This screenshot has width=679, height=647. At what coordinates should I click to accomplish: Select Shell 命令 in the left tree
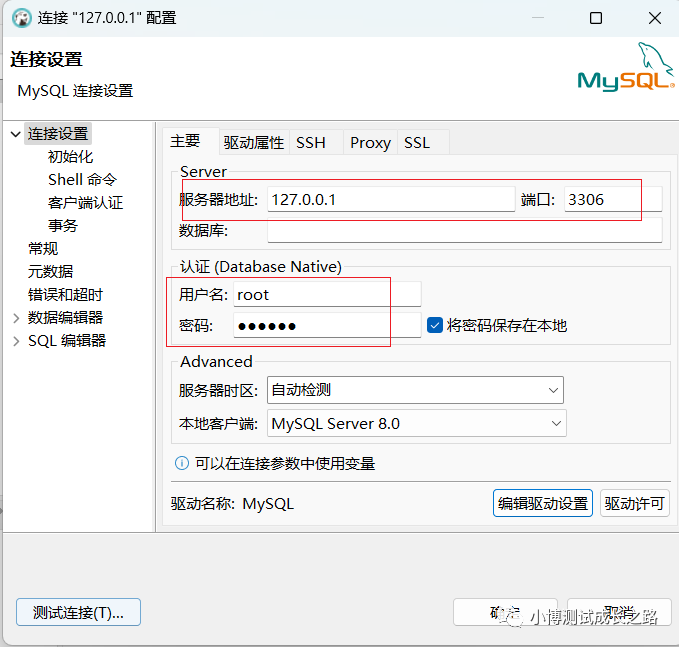coord(83,180)
